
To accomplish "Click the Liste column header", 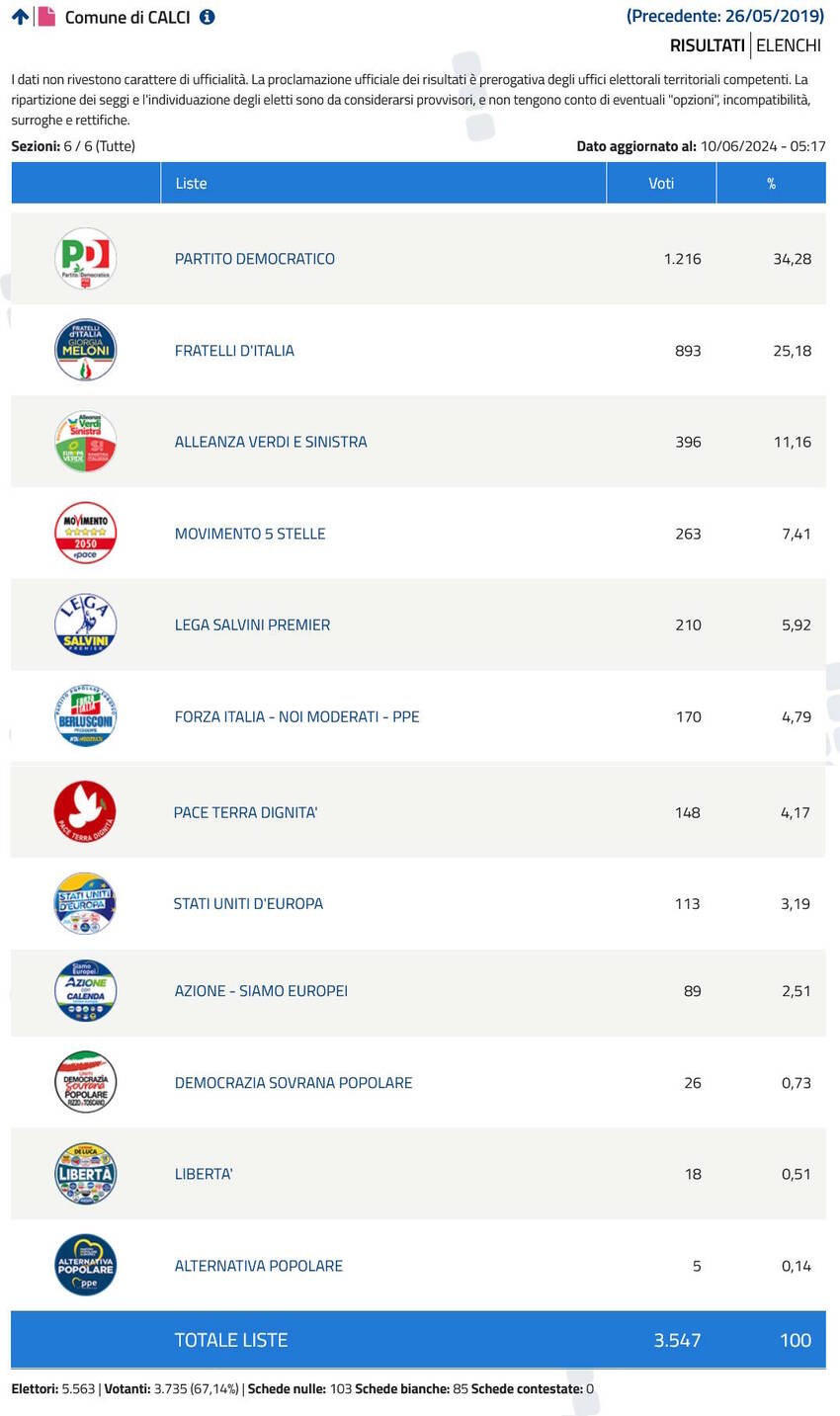I will click(x=191, y=184).
